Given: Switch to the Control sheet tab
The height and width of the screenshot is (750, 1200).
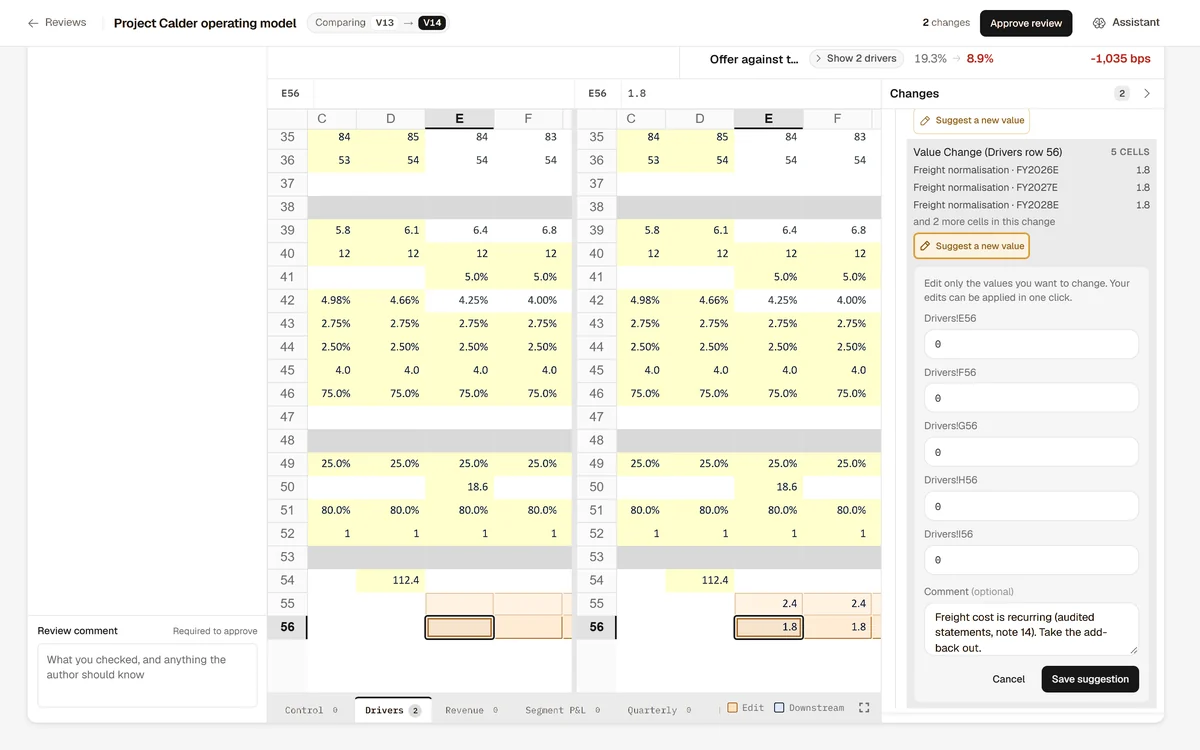Looking at the screenshot, I should (x=311, y=710).
